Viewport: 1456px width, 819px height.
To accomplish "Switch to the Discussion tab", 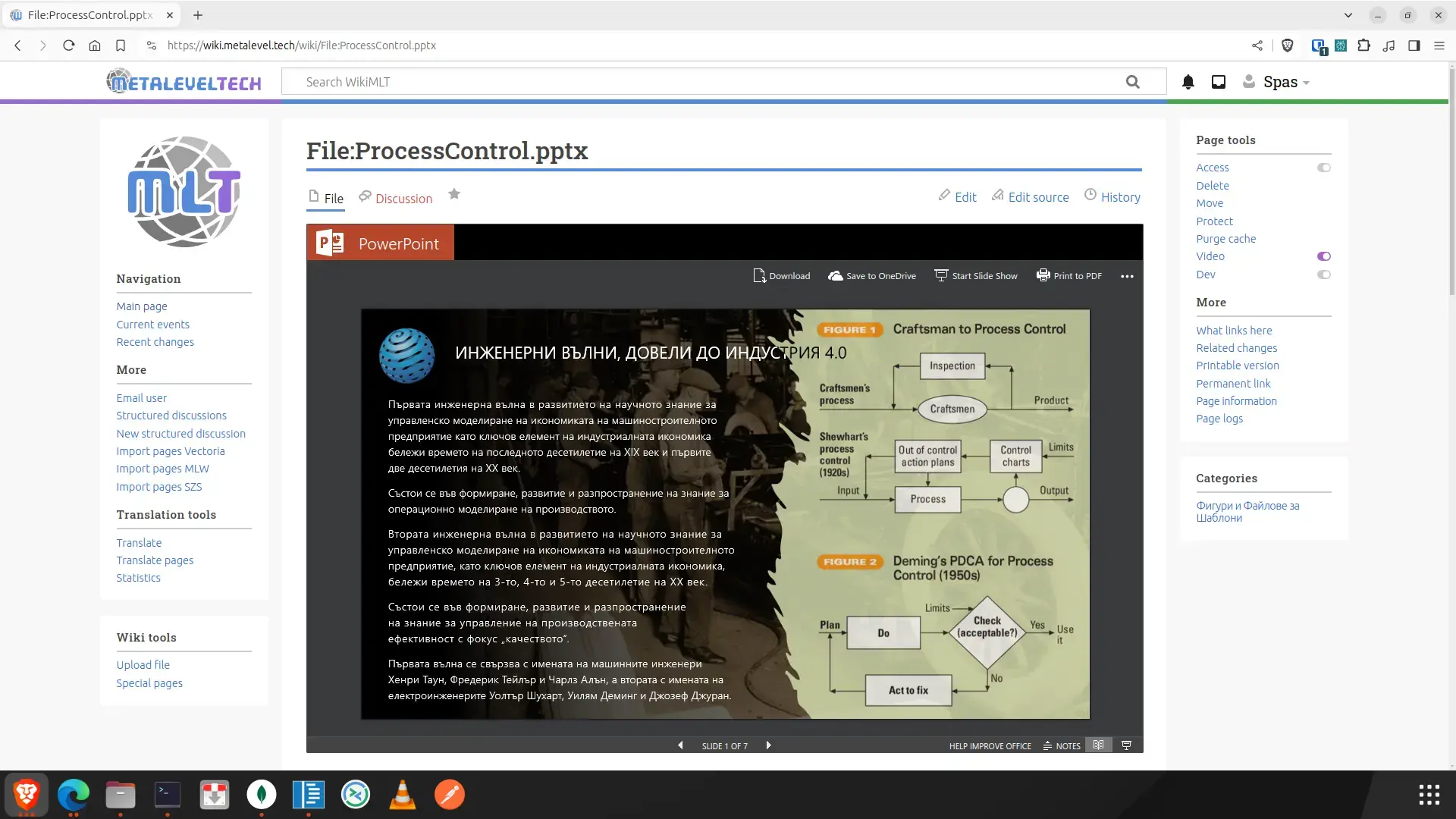I will (x=403, y=199).
